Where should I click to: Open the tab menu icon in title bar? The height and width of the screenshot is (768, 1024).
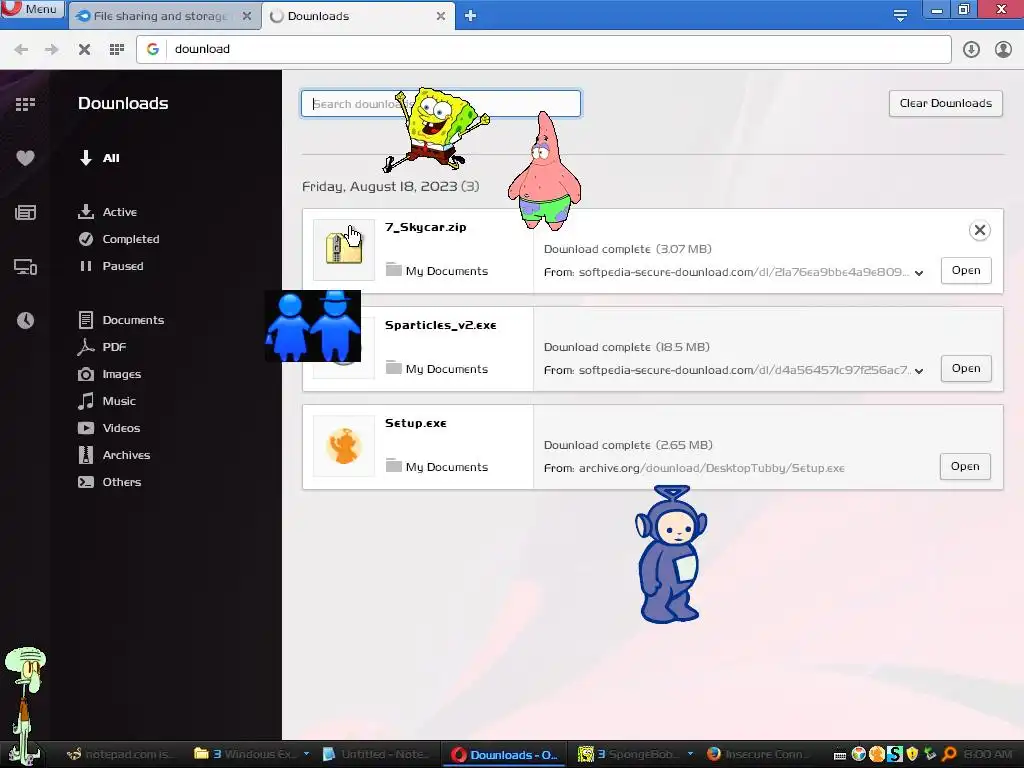[900, 16]
